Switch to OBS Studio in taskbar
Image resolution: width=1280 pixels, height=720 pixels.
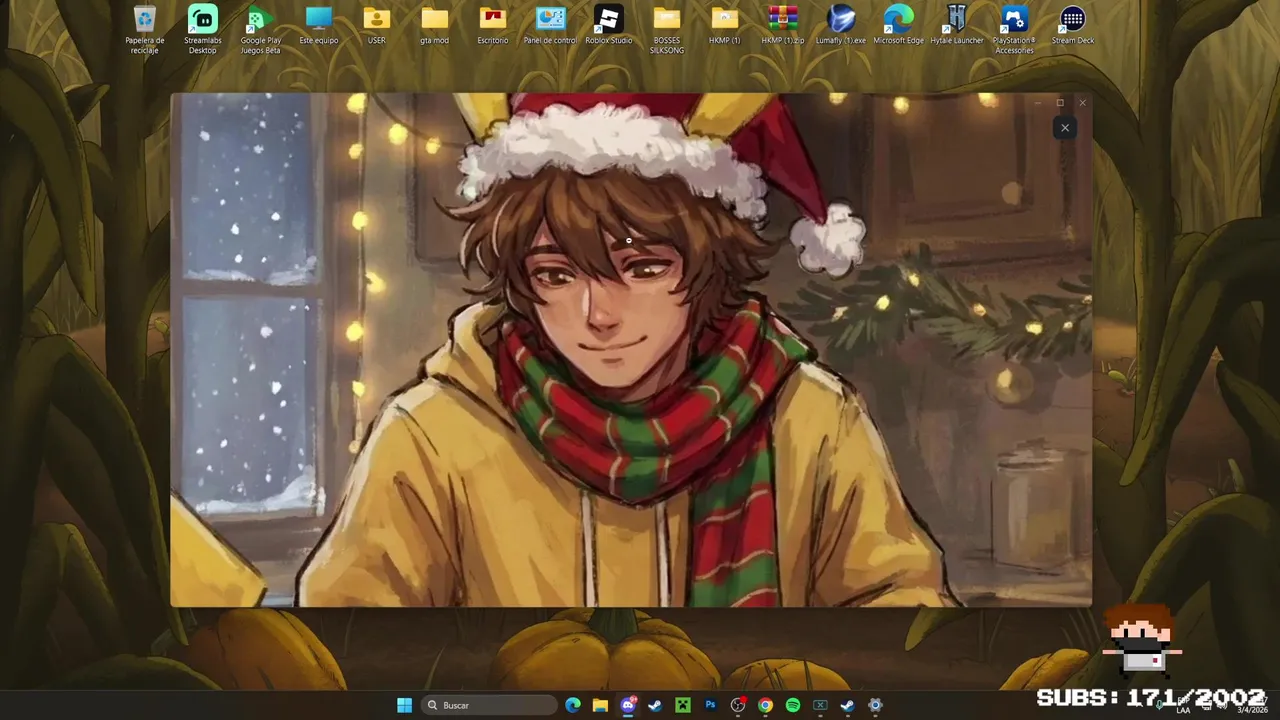tap(738, 705)
